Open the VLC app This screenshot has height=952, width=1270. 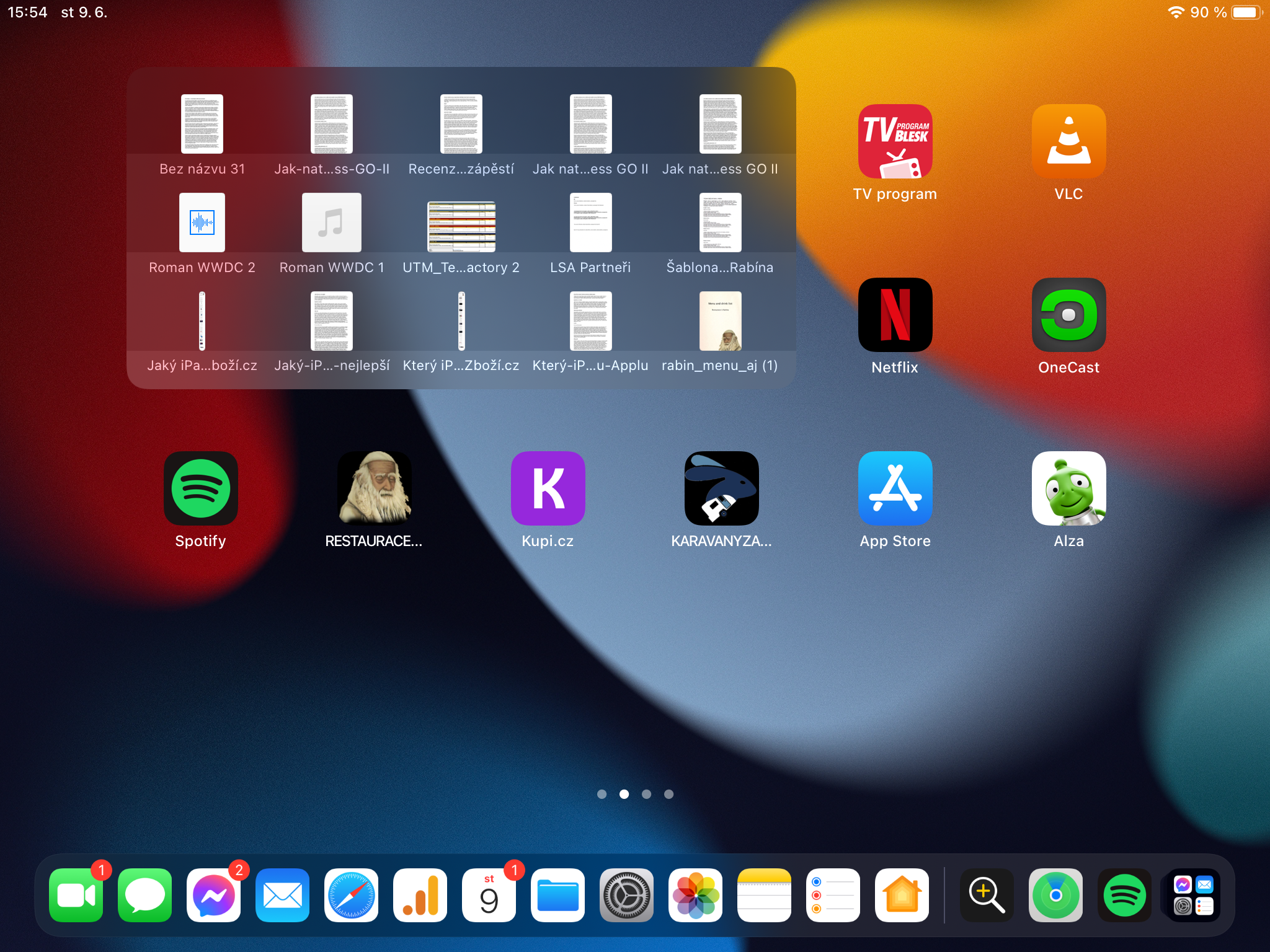pos(1068,141)
